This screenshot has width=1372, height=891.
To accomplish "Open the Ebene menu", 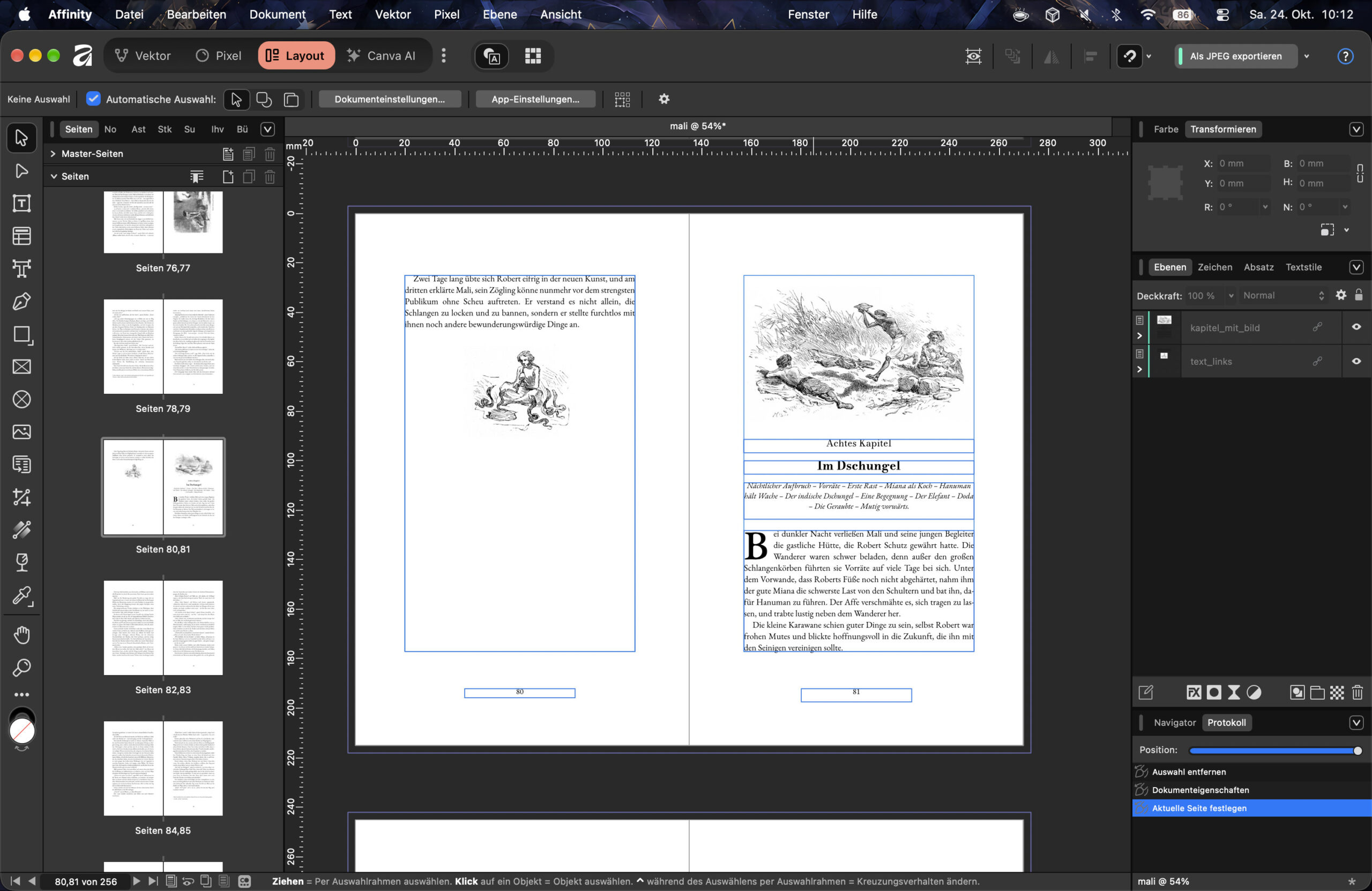I will [499, 14].
